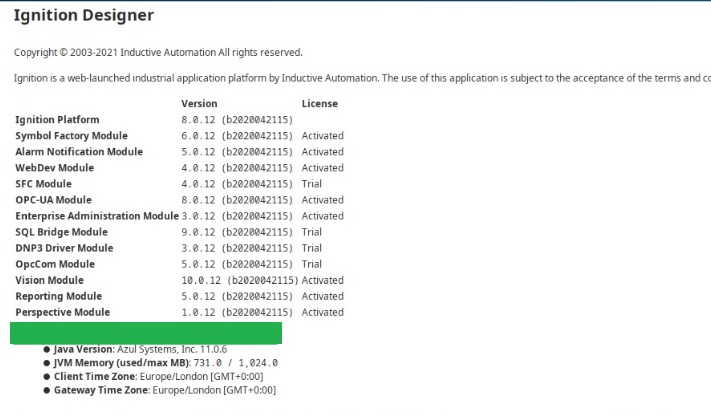Select Ignition Platform version 8.0.12
The width and height of the screenshot is (711, 417).
pyautogui.click(x=237, y=120)
